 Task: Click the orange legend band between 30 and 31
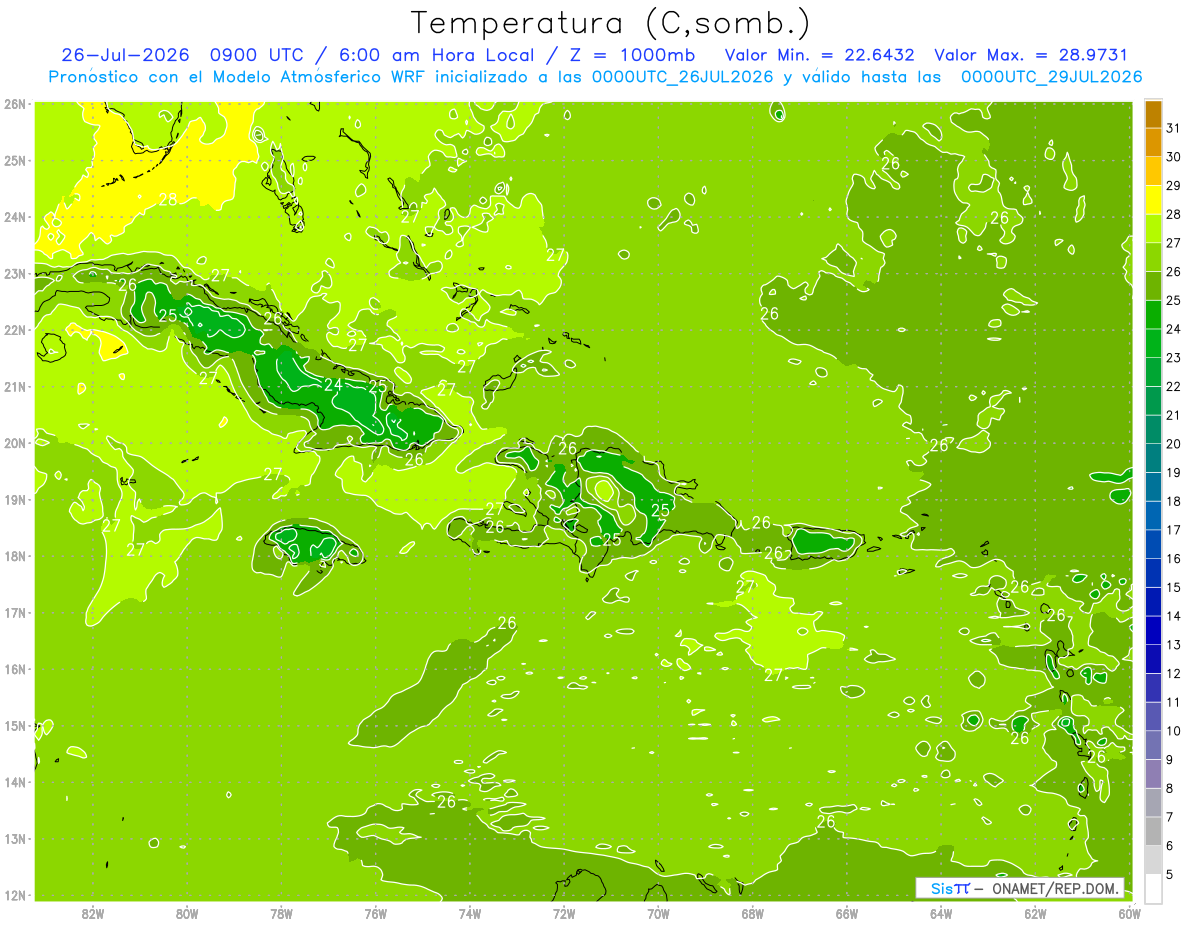(x=1153, y=142)
